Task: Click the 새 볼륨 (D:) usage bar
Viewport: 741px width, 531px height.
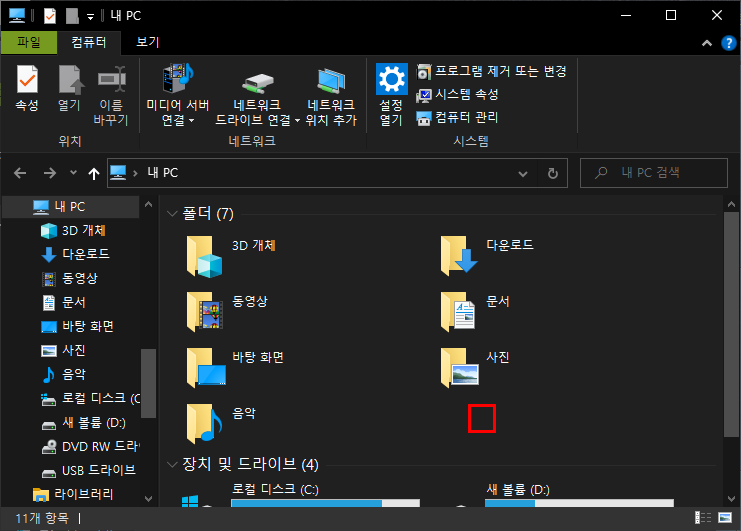Action: [579, 503]
